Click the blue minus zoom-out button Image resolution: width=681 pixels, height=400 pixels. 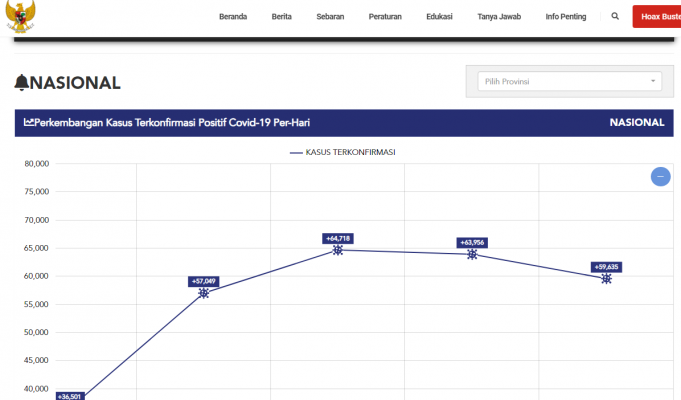(x=660, y=177)
